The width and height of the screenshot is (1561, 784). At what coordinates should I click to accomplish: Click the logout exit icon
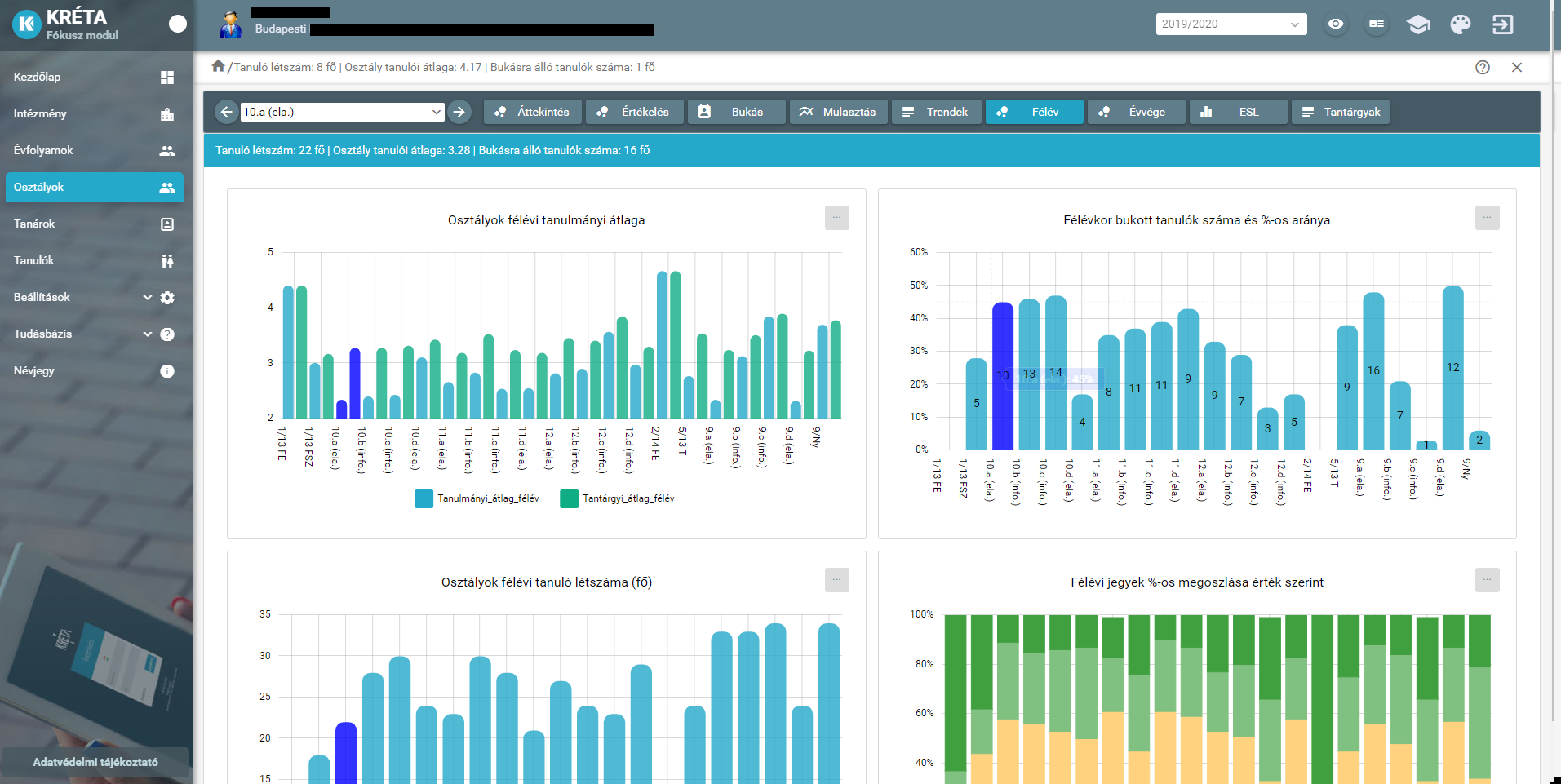[x=1502, y=24]
